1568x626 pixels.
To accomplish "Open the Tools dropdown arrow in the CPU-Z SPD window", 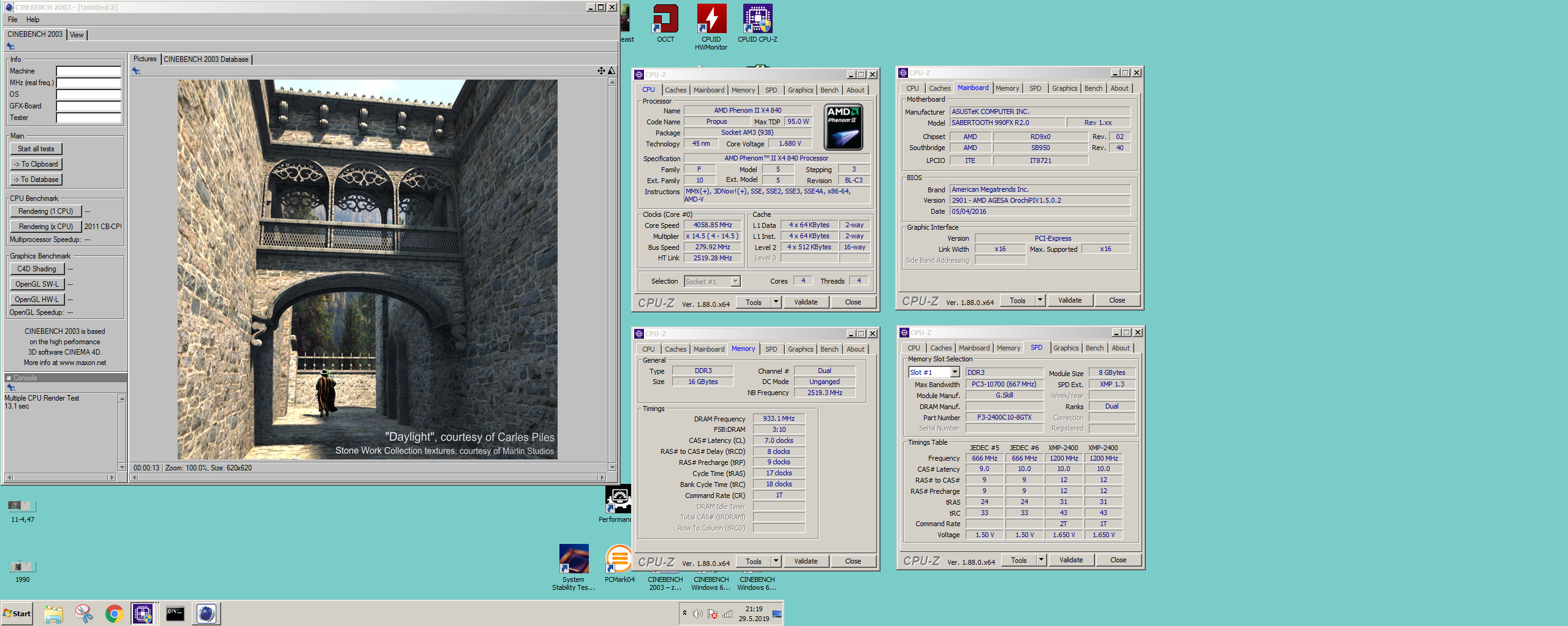I will point(1041,560).
